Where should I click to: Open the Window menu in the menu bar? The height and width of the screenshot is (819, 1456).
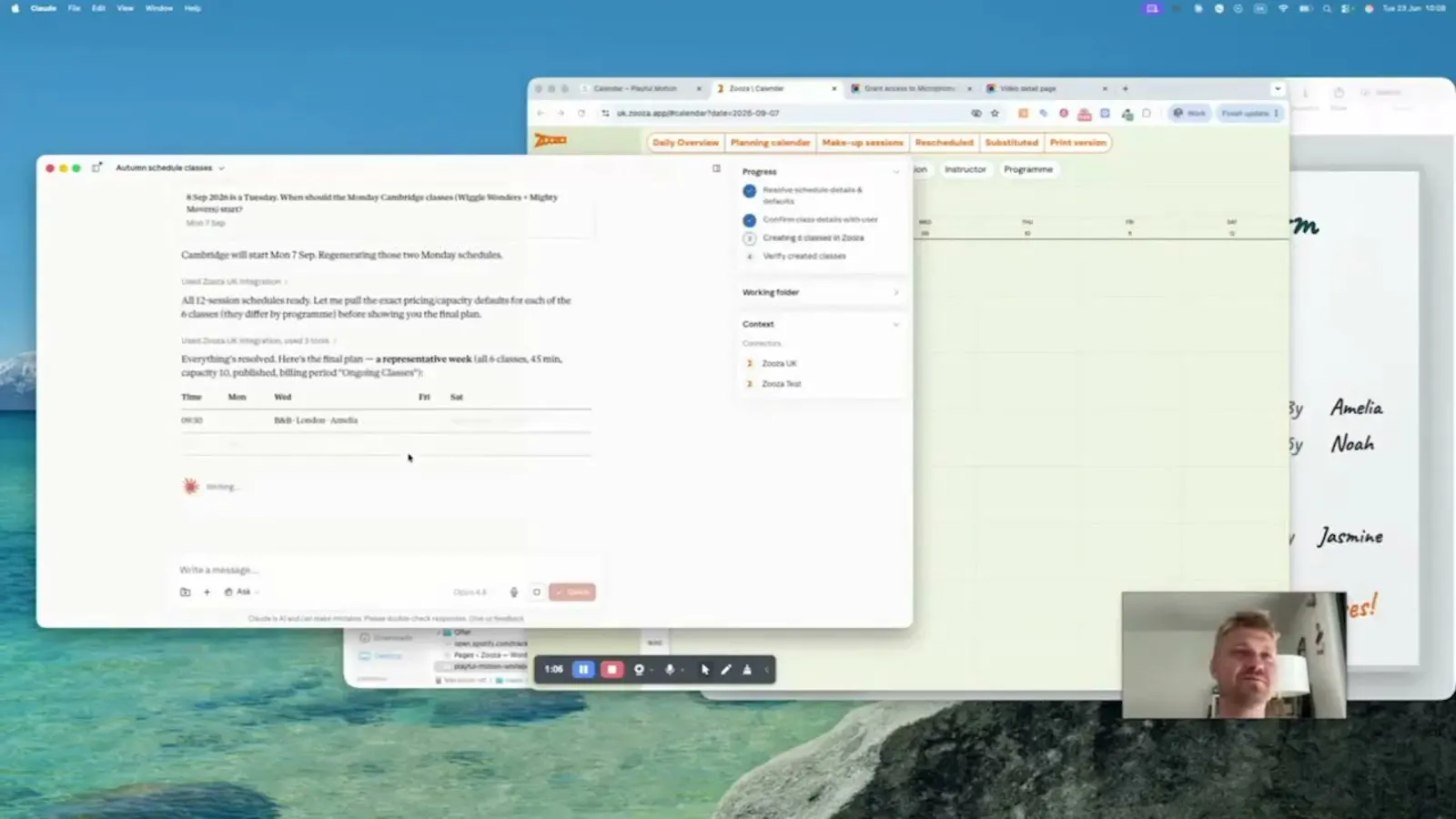pos(159,8)
